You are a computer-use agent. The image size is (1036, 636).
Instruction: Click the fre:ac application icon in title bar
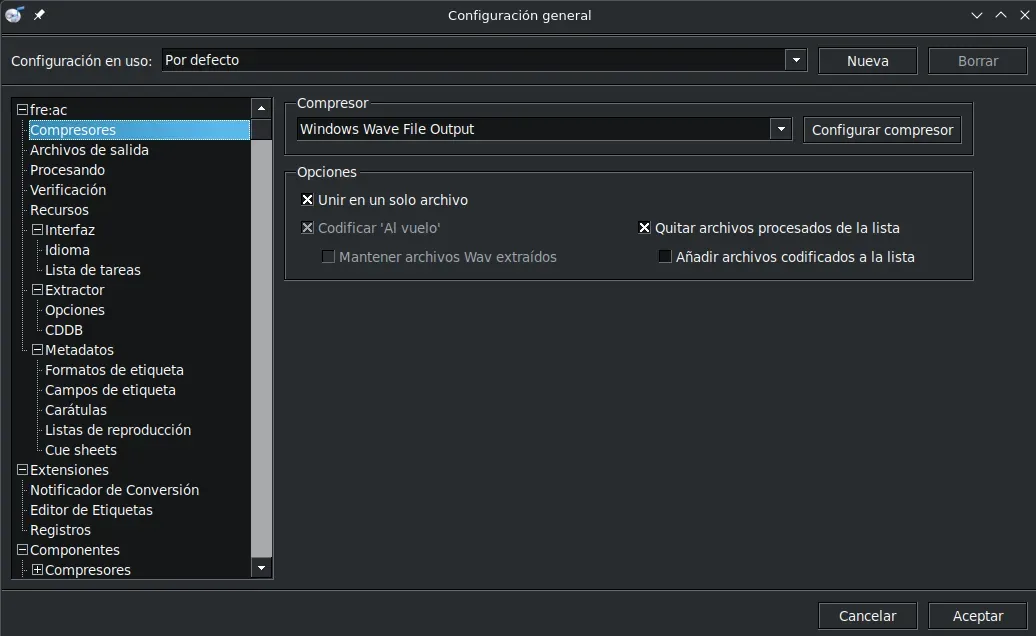point(14,15)
